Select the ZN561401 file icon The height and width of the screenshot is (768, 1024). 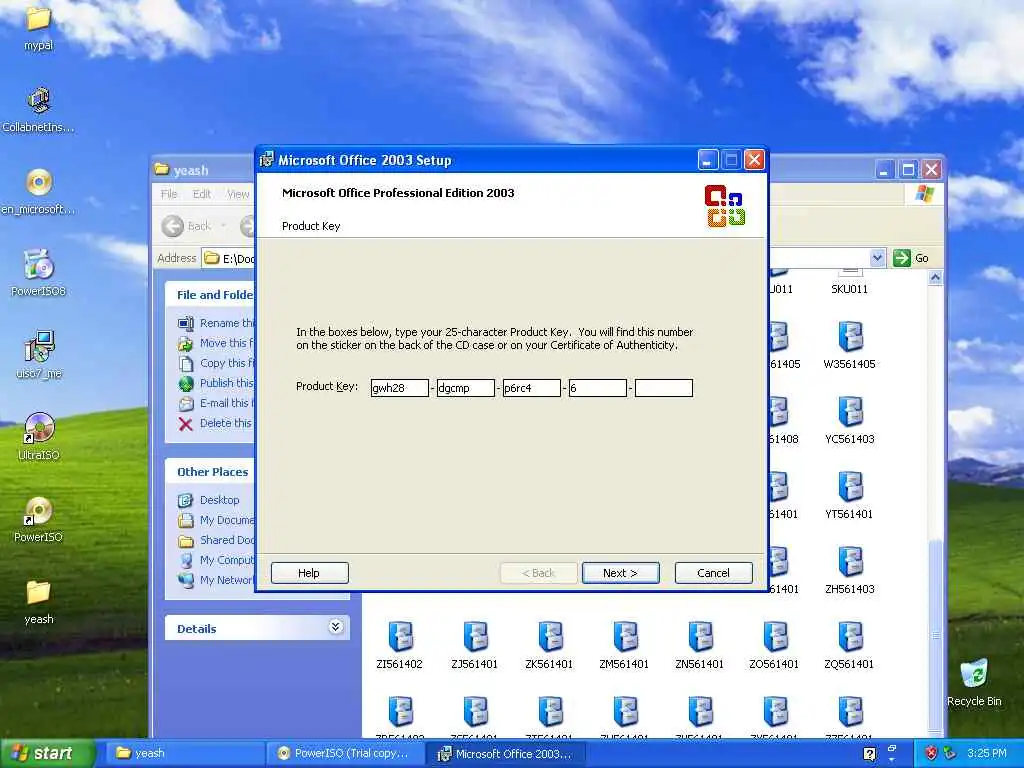(x=700, y=637)
